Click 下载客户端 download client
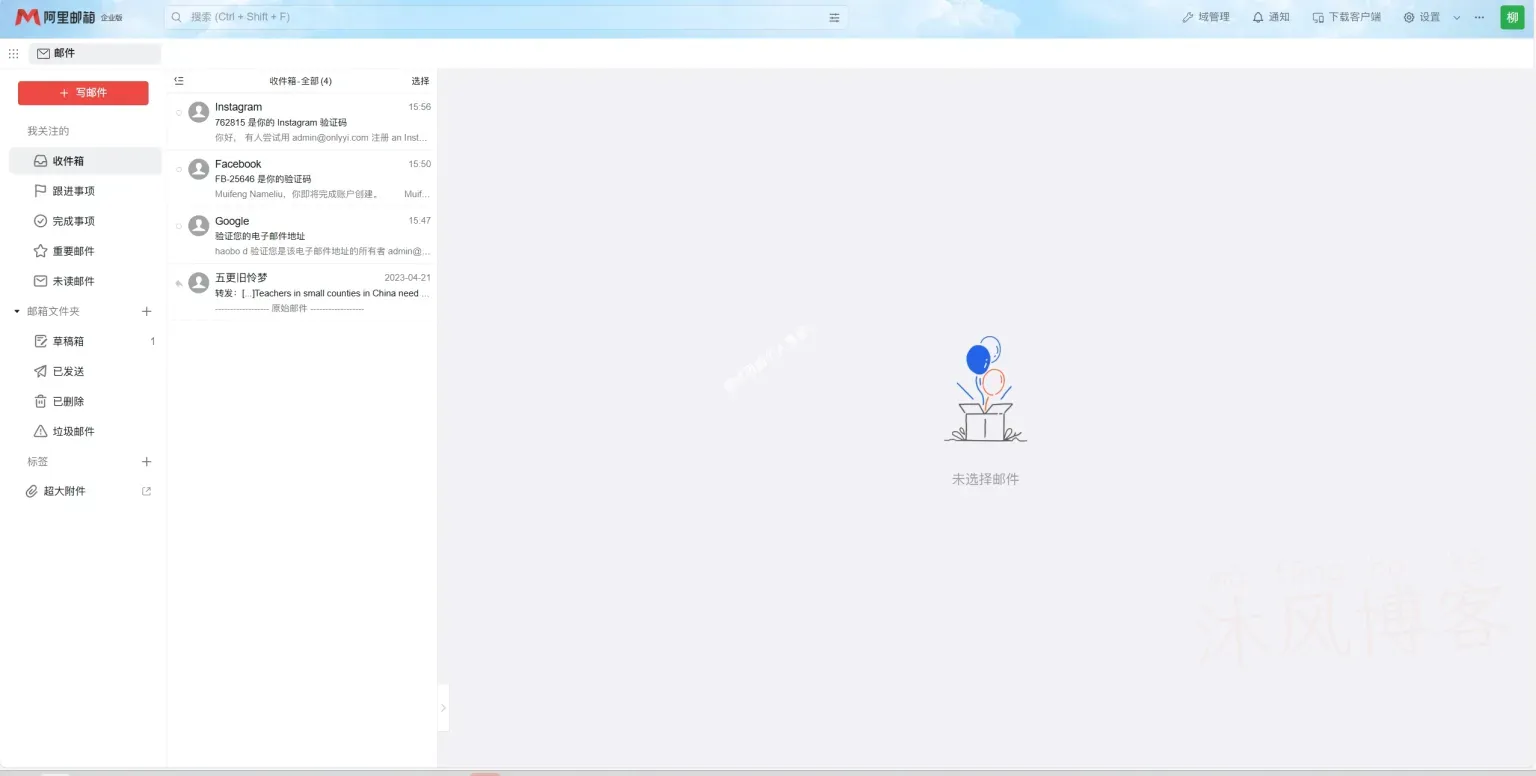This screenshot has width=1536, height=776. [1346, 17]
